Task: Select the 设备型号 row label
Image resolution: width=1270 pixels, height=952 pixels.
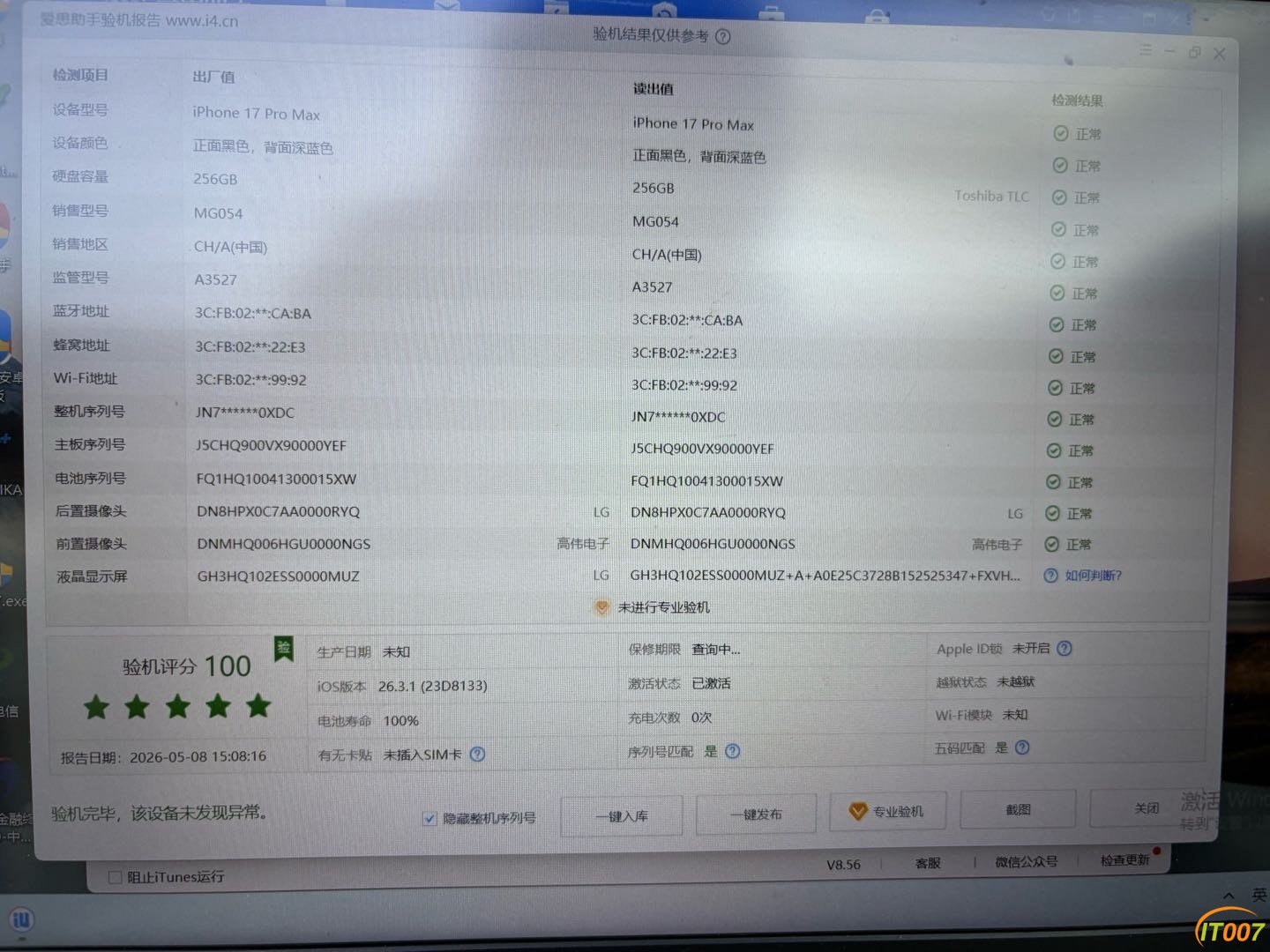Action: coord(80,109)
